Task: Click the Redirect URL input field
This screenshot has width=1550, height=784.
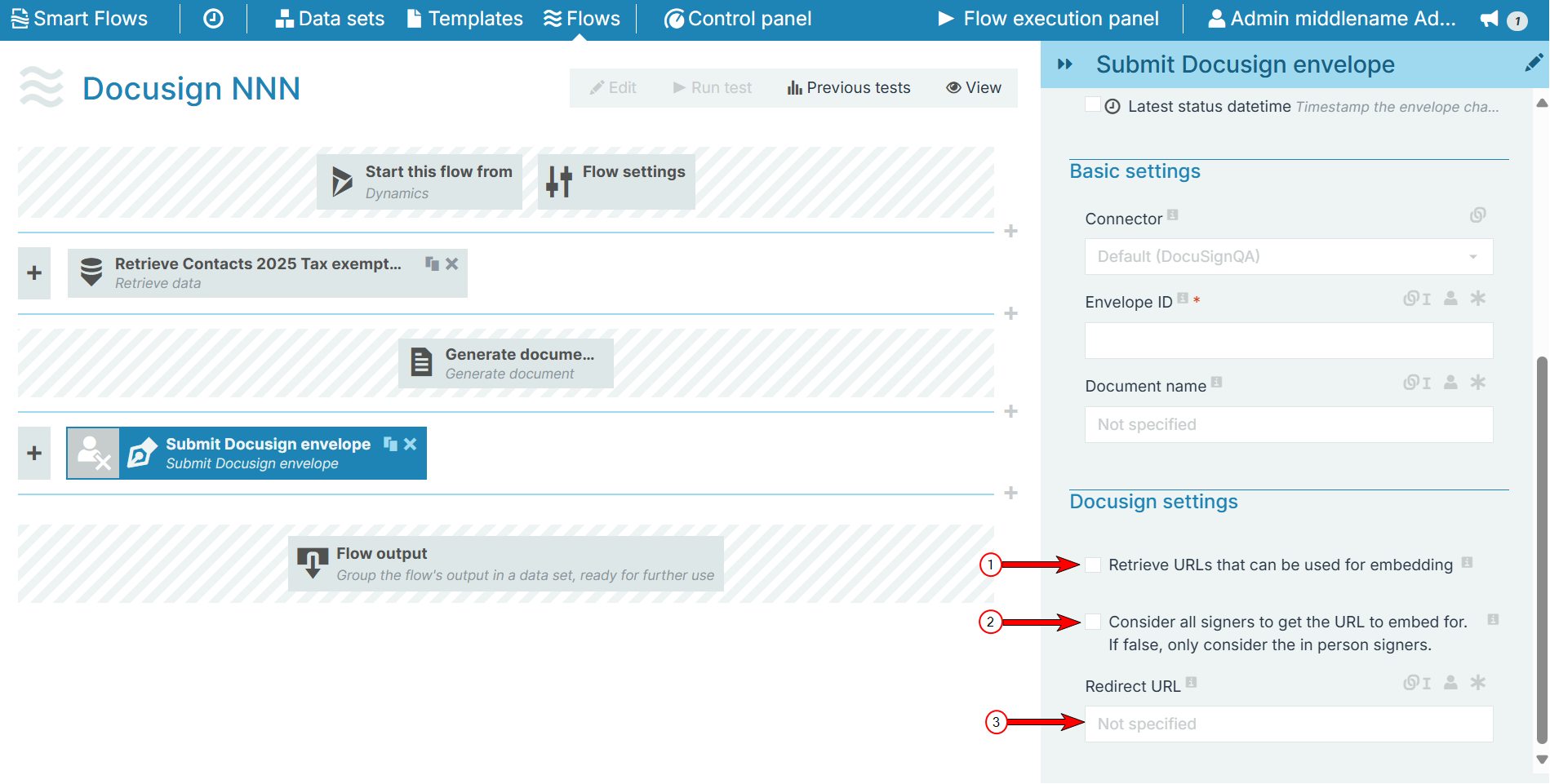Action: click(x=1288, y=724)
